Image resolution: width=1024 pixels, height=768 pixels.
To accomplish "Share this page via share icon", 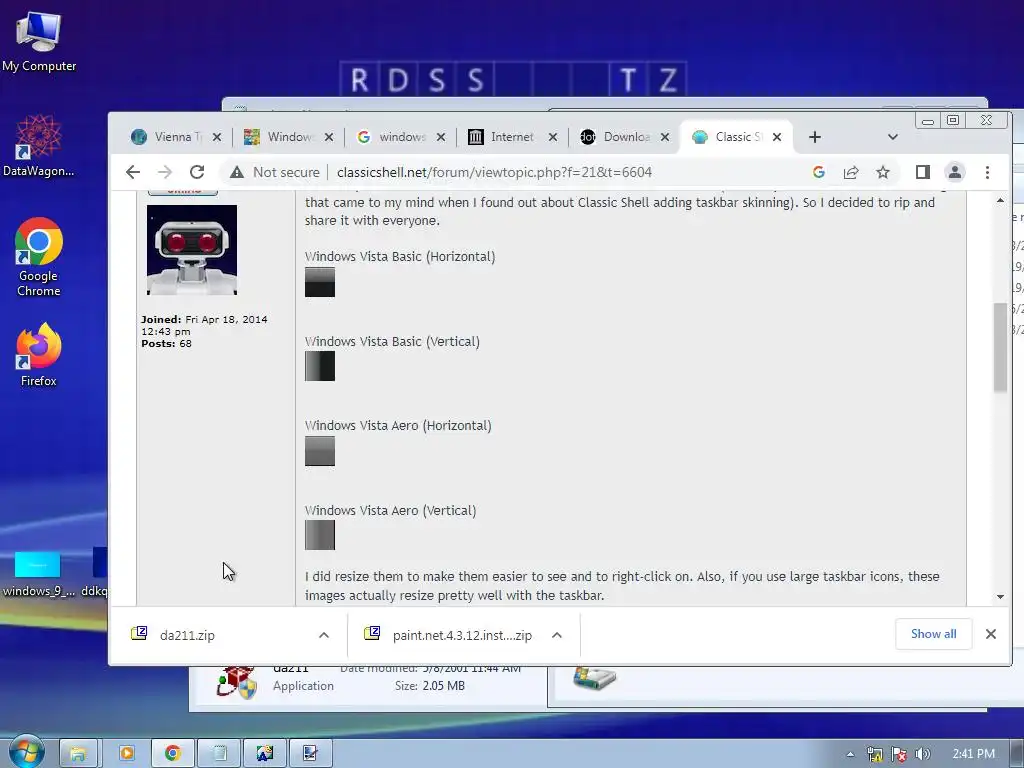I will click(851, 172).
